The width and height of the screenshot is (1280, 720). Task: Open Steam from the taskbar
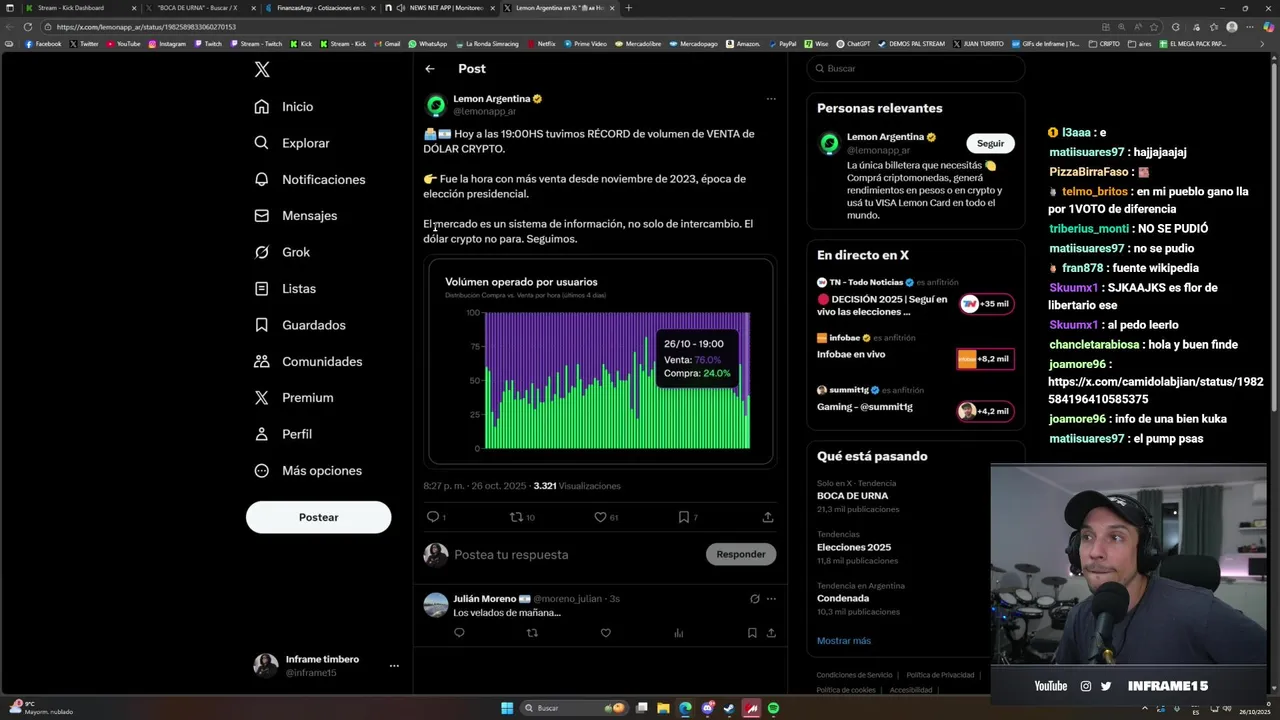[729, 708]
